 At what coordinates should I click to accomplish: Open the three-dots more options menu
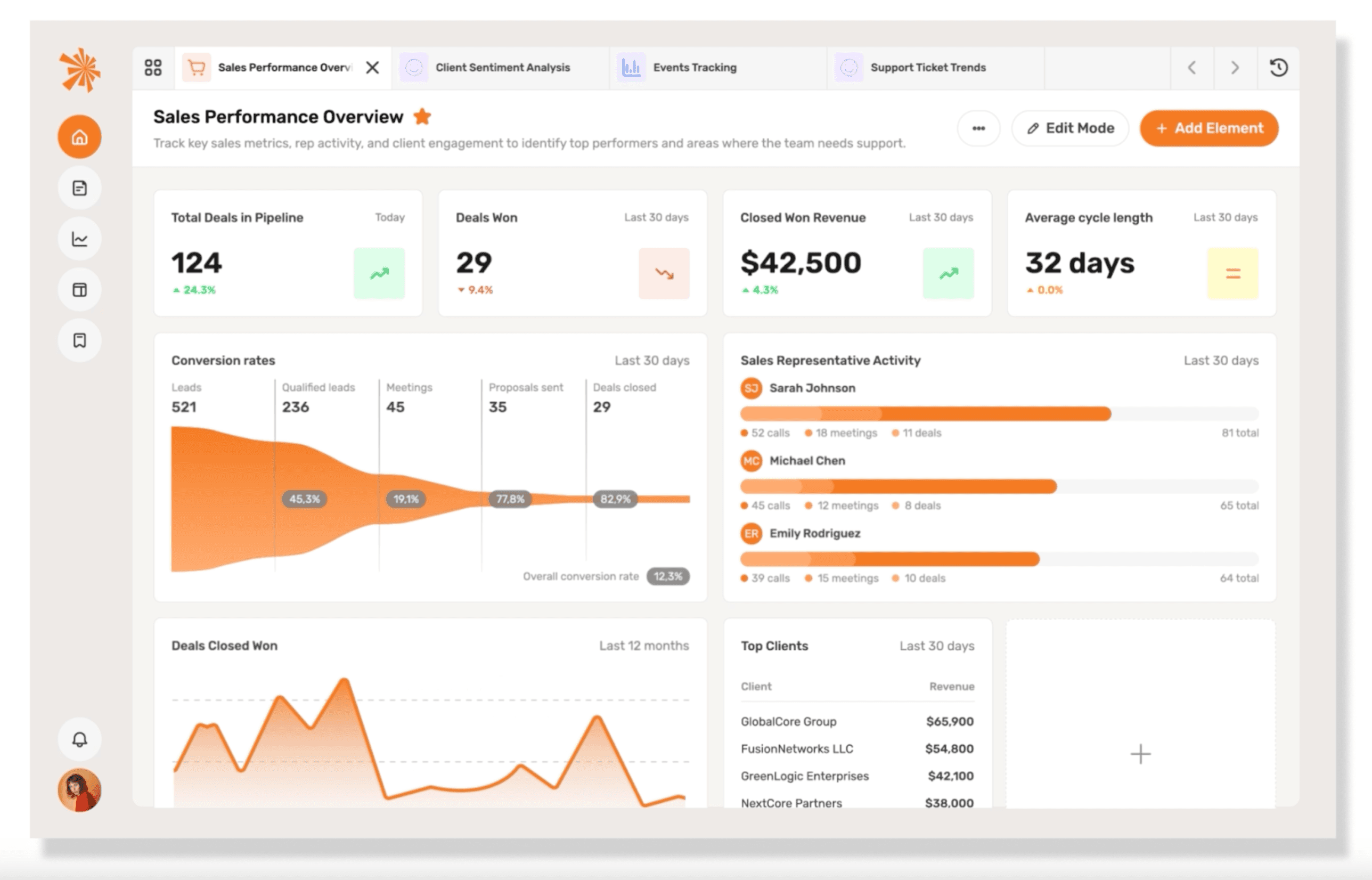(978, 128)
